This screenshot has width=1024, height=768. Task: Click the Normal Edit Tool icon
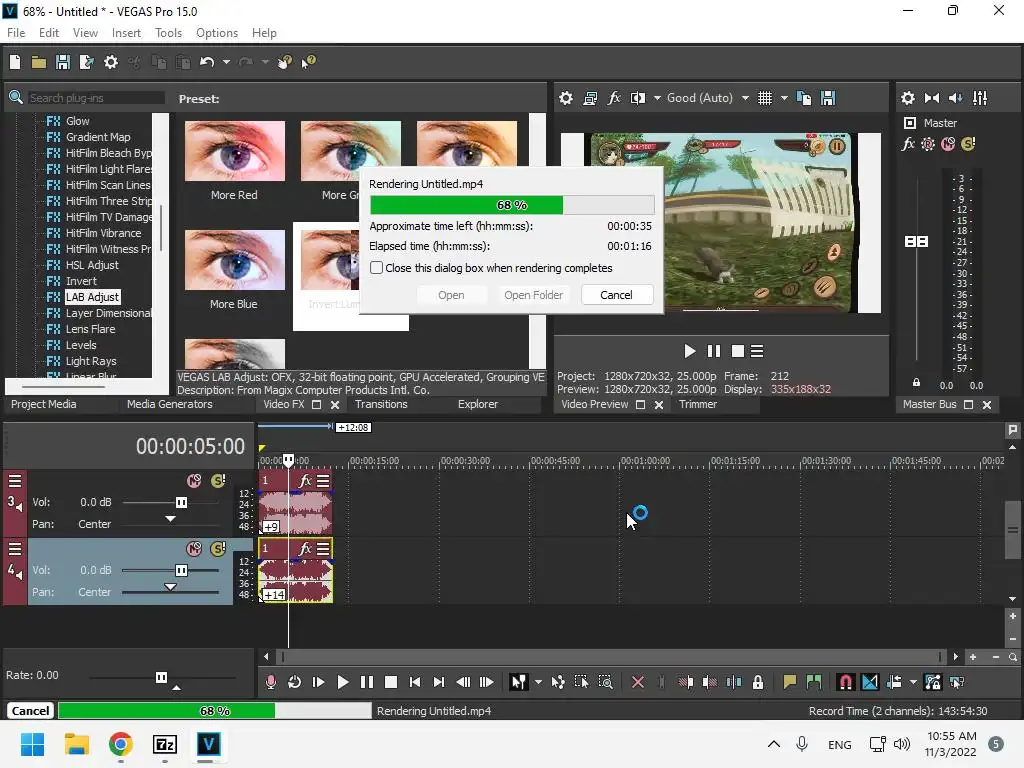[x=519, y=682]
